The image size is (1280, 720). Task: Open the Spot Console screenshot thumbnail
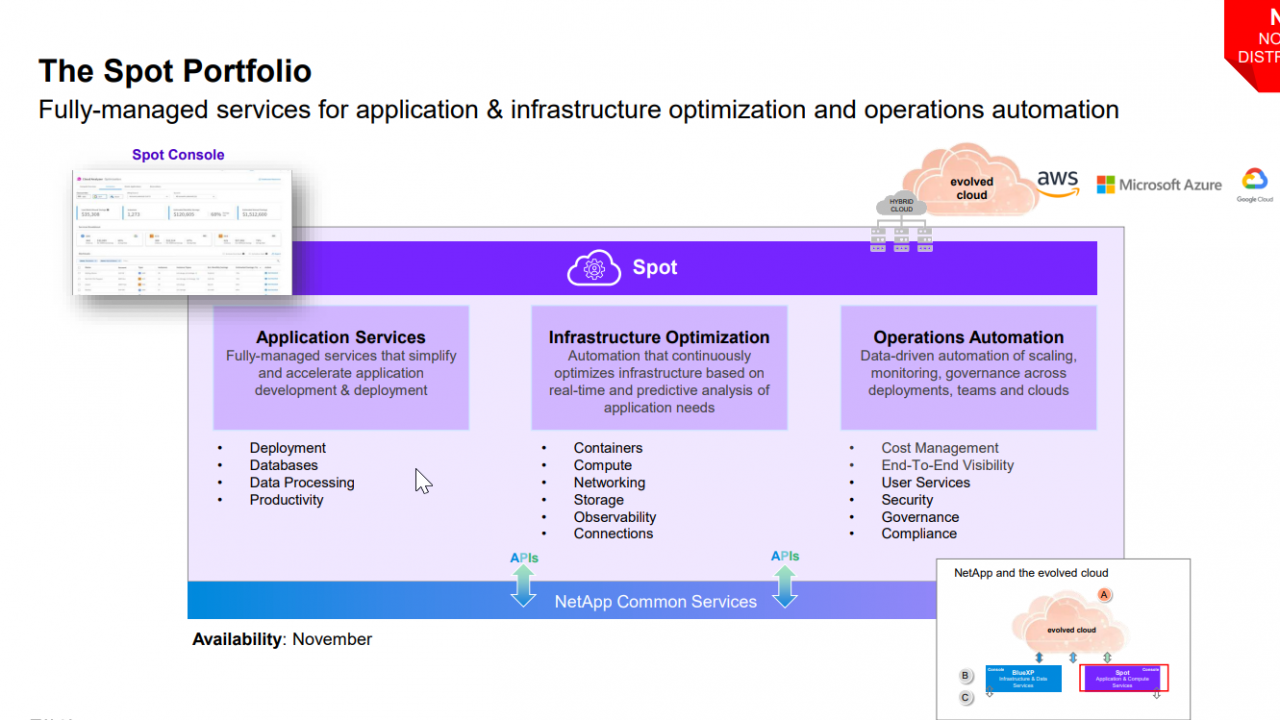coord(182,231)
